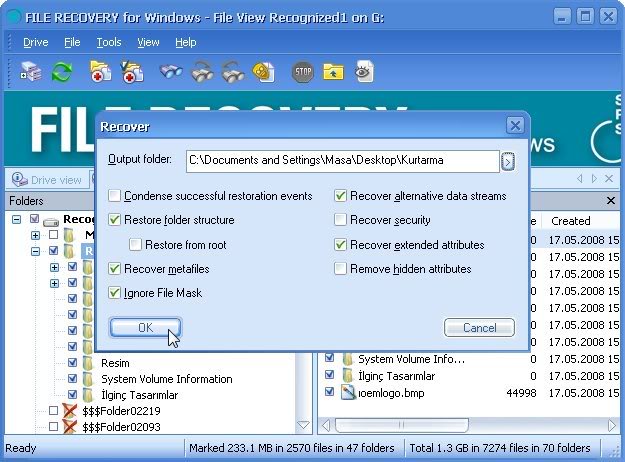Click the tab strip close X icon
The width and height of the screenshot is (625, 462).
point(609,179)
